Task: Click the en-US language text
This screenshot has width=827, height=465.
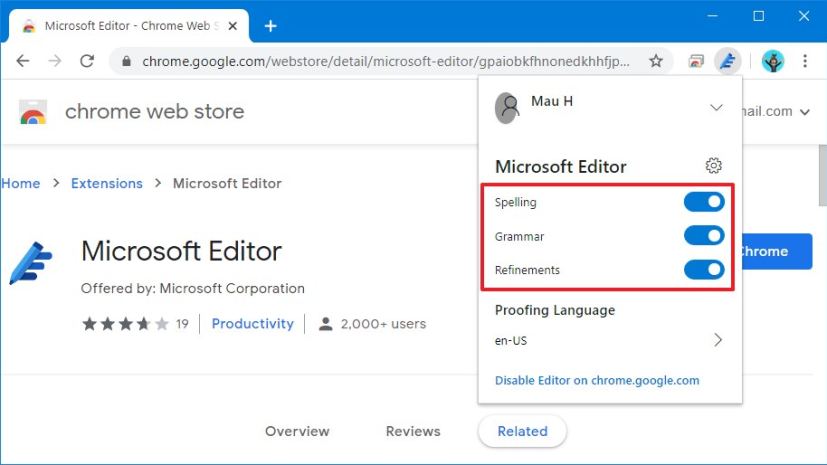Action: [x=511, y=341]
